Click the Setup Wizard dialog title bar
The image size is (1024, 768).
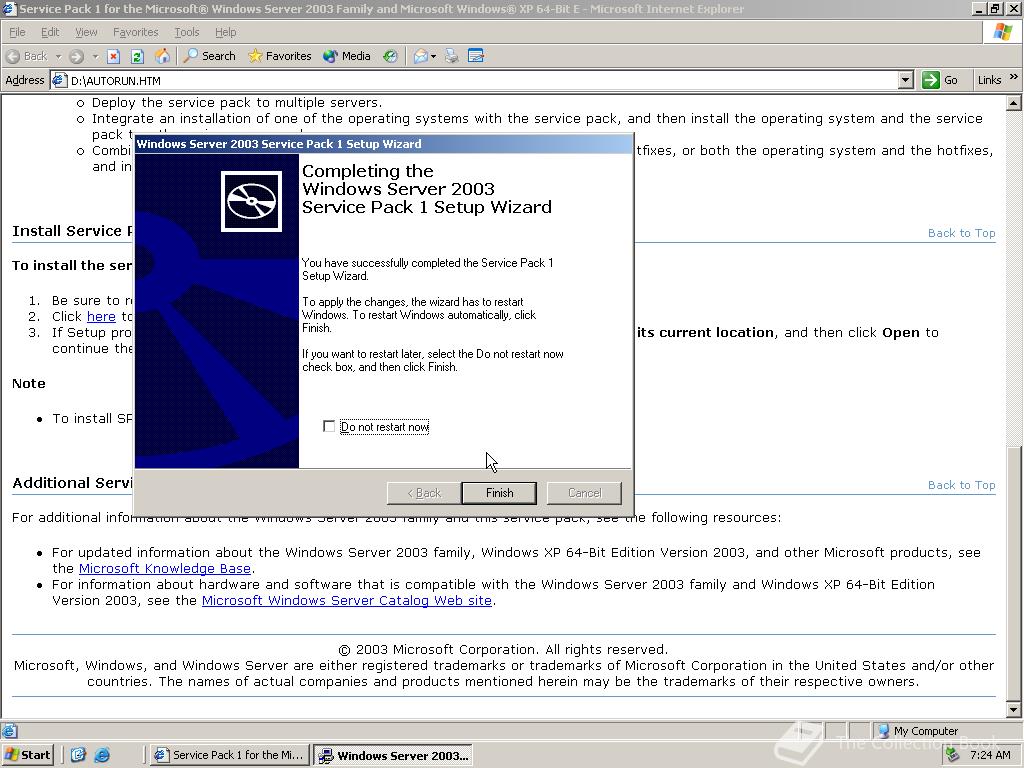(x=383, y=144)
